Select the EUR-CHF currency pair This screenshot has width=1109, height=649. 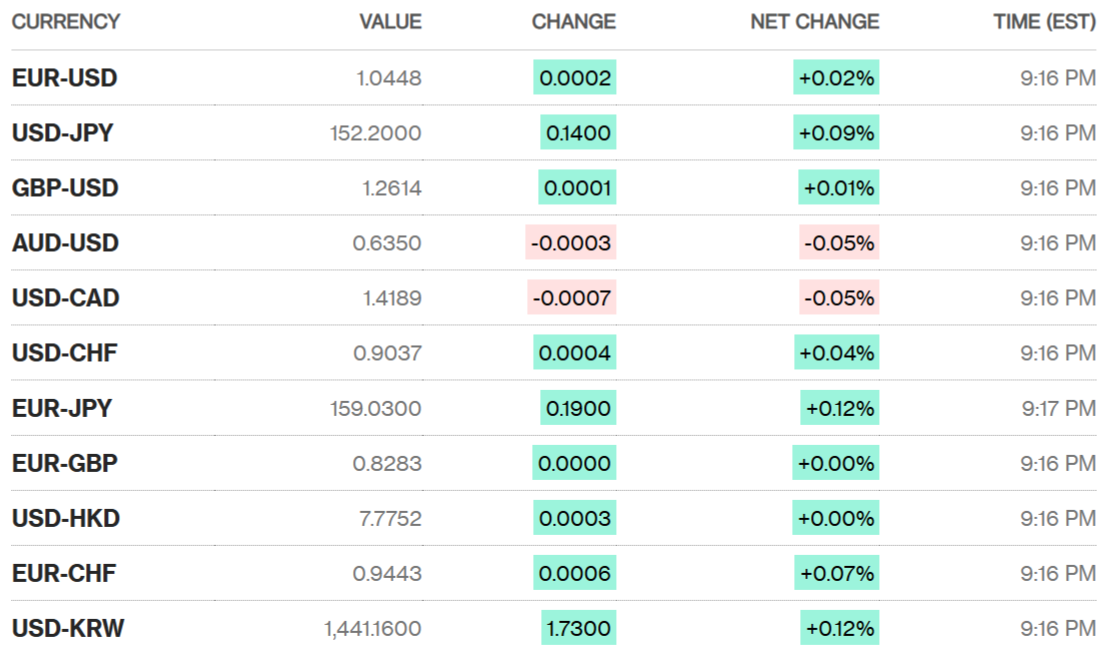(64, 573)
